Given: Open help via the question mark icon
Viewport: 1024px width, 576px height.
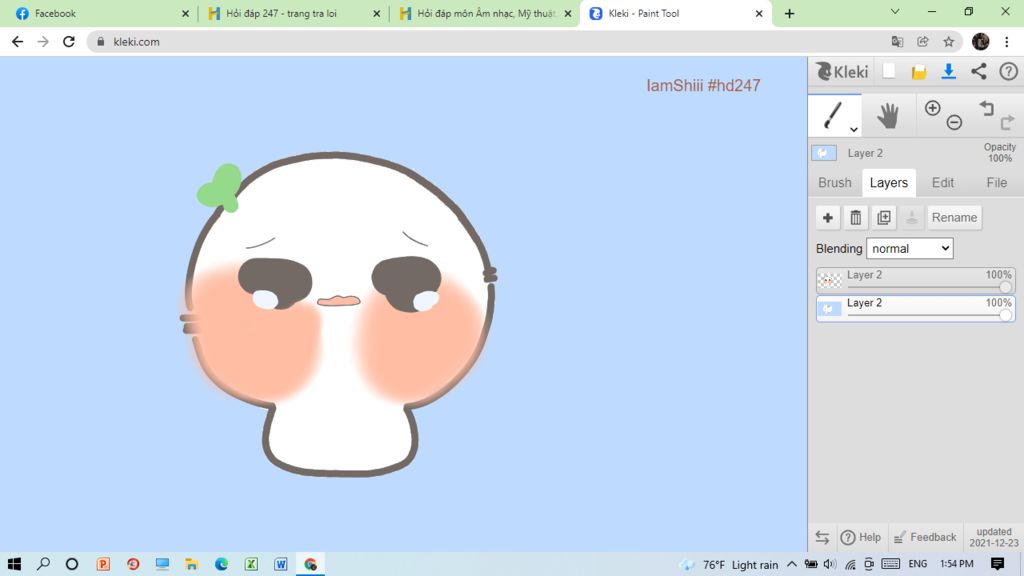Looking at the screenshot, I should pos(1008,71).
